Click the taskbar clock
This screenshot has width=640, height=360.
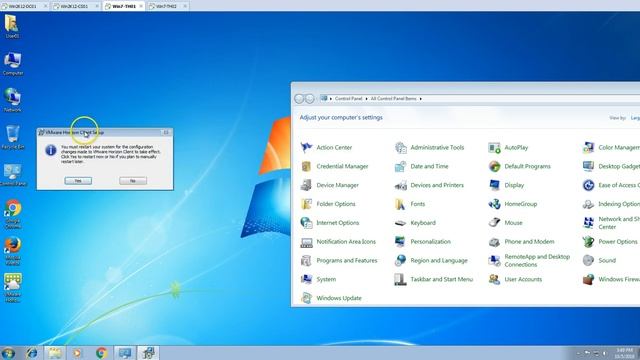[624, 353]
